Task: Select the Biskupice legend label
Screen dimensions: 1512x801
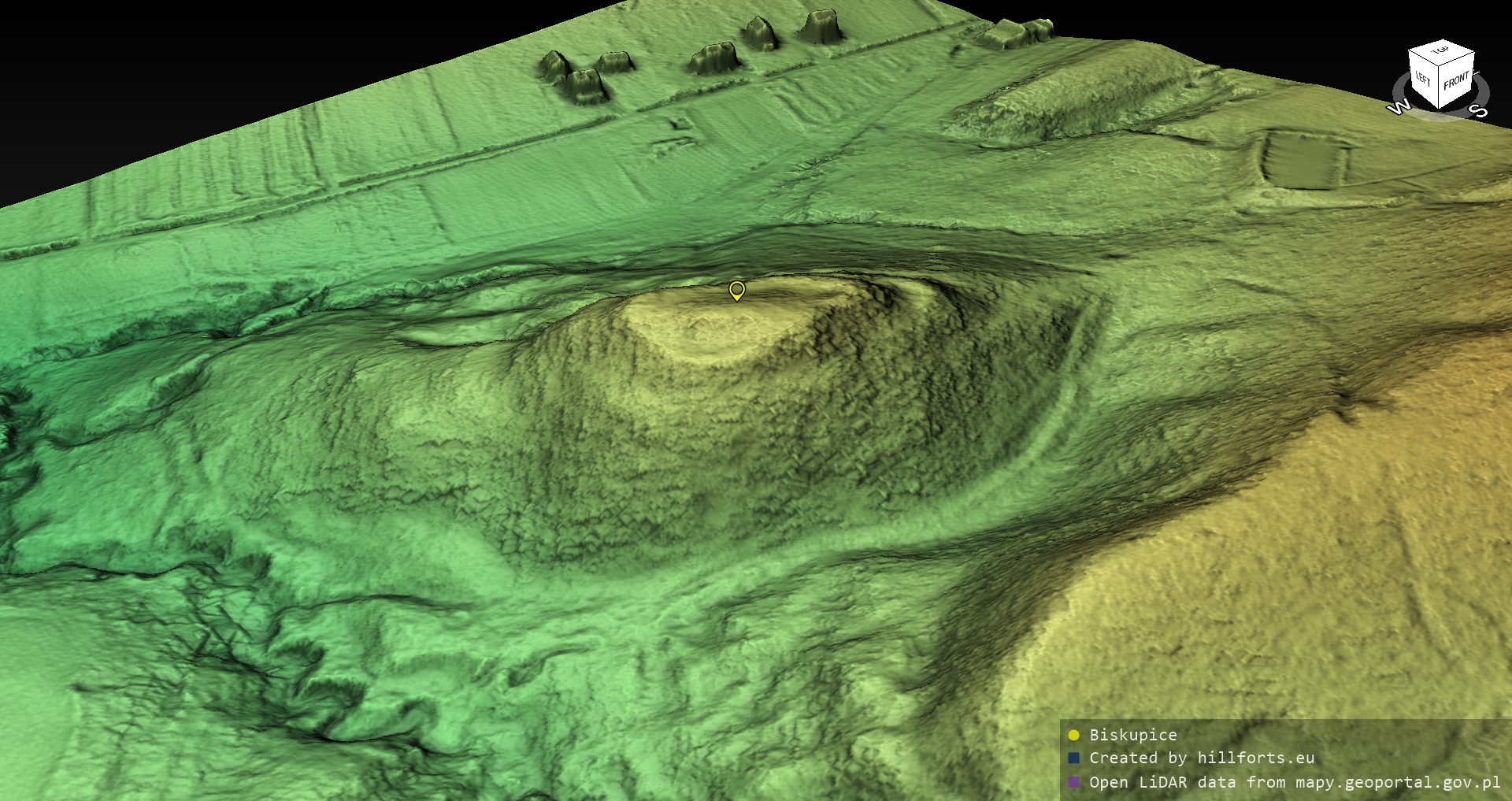Action: (x=1132, y=736)
